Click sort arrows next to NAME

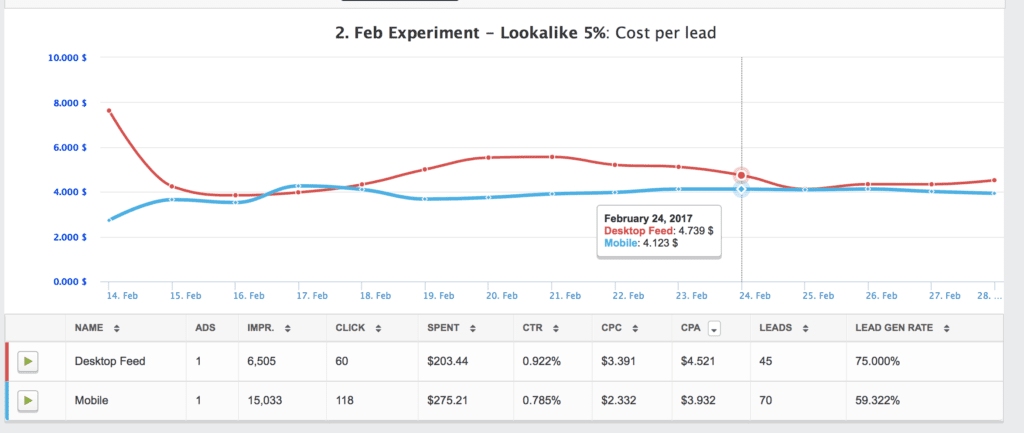click(x=118, y=327)
